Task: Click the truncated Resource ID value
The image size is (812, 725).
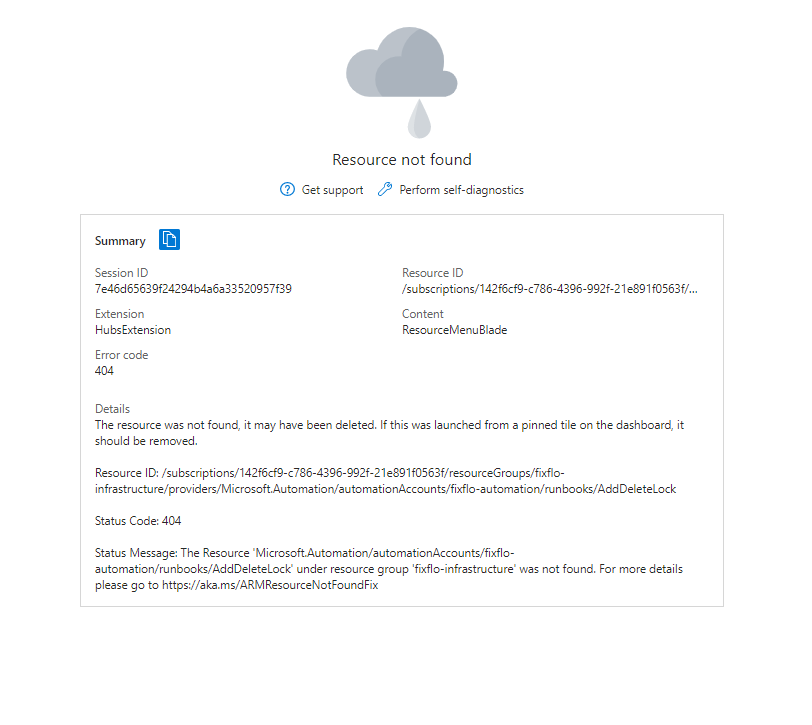Action: (x=550, y=289)
